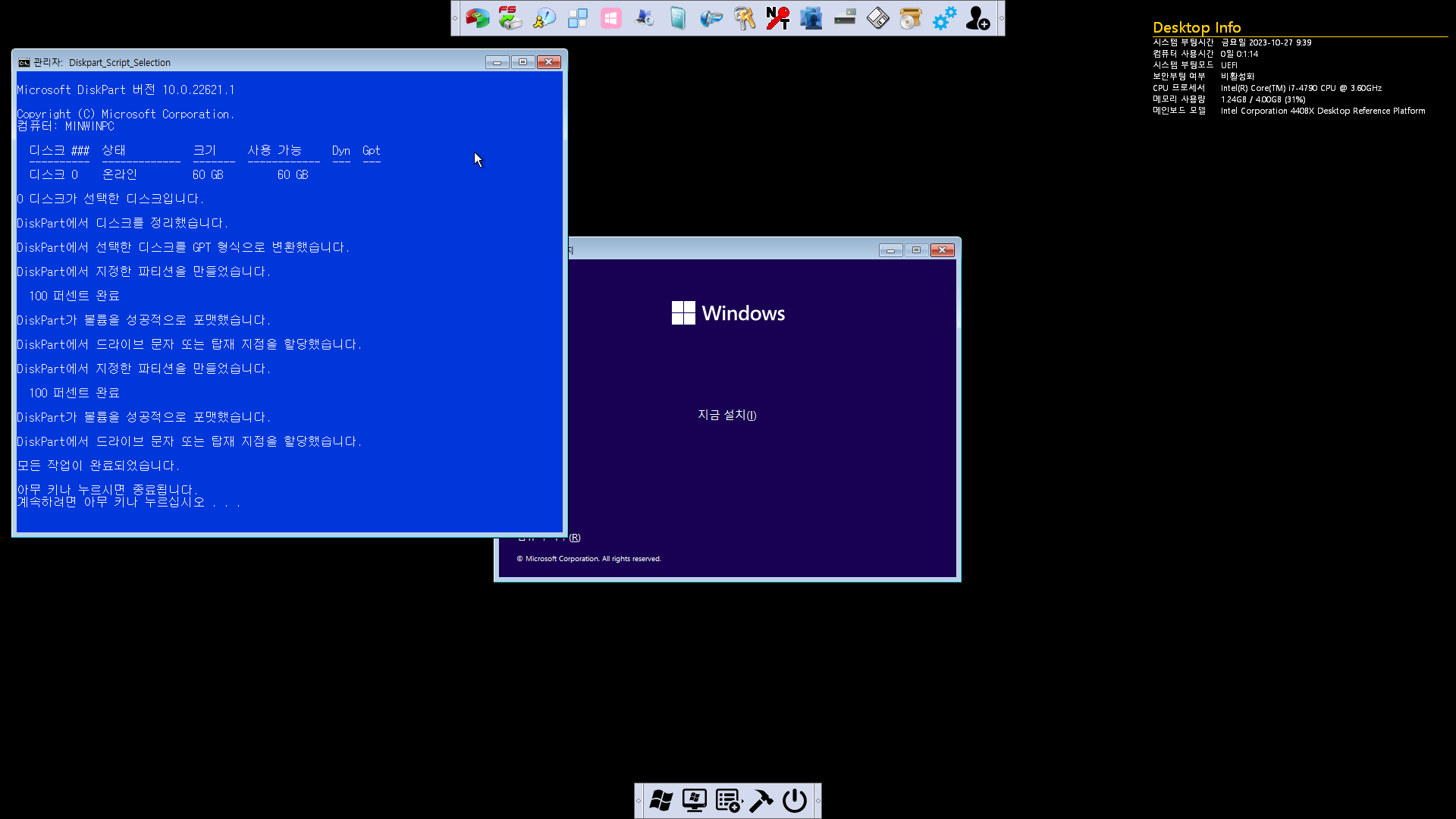Viewport: 1456px width, 819px height.
Task: Open the Windows flag start icon in bottom dock
Action: [x=661, y=801]
